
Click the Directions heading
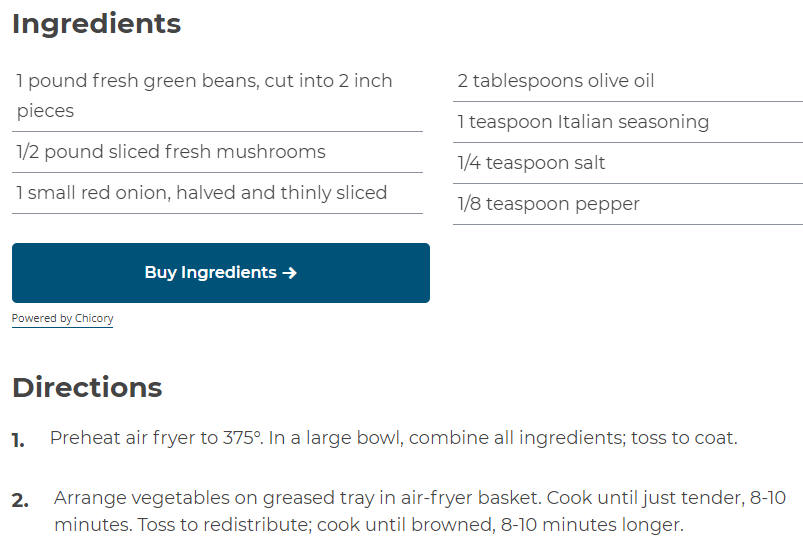pyautogui.click(x=87, y=387)
